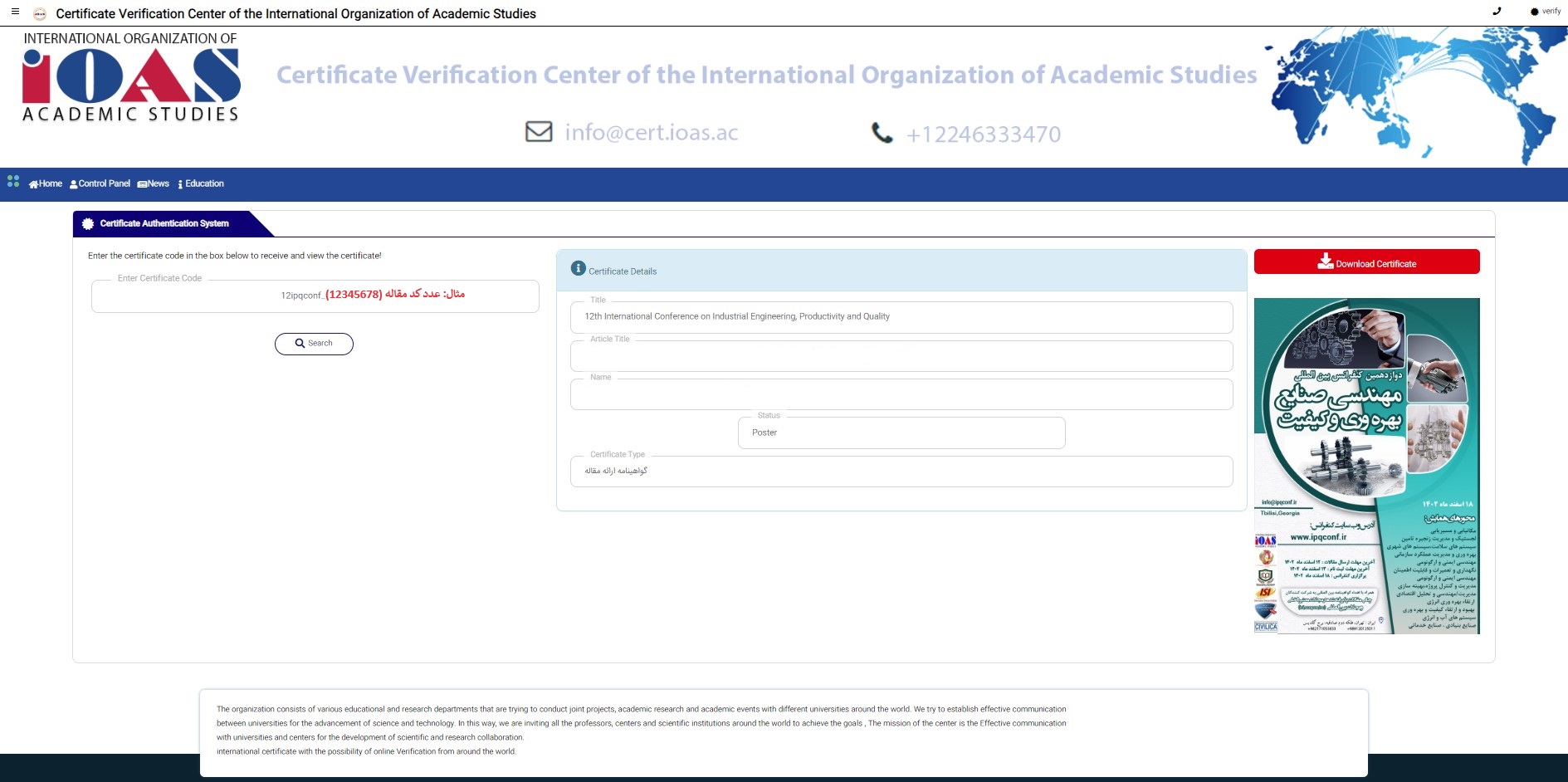
Task: Go to Home in navigation bar
Action: [x=46, y=184]
